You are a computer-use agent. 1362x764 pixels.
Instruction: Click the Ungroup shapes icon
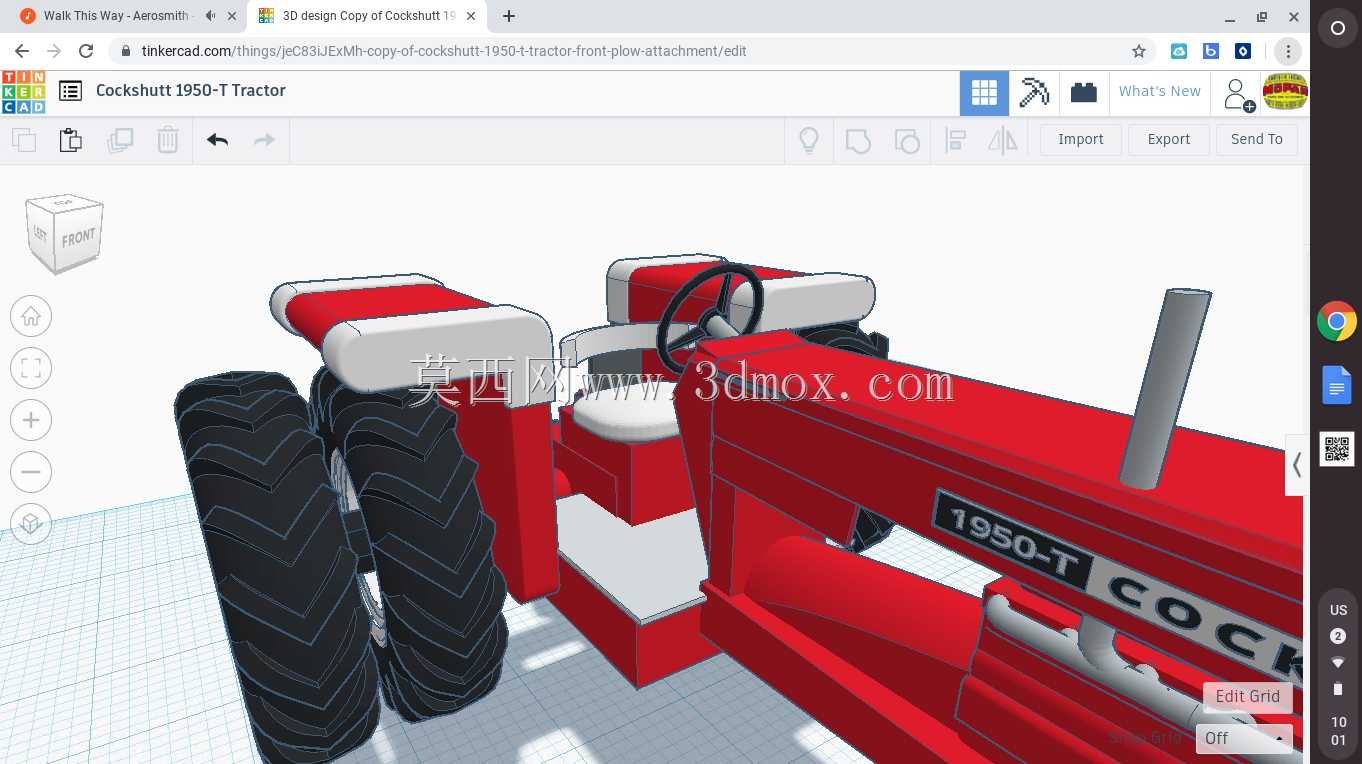pos(906,141)
